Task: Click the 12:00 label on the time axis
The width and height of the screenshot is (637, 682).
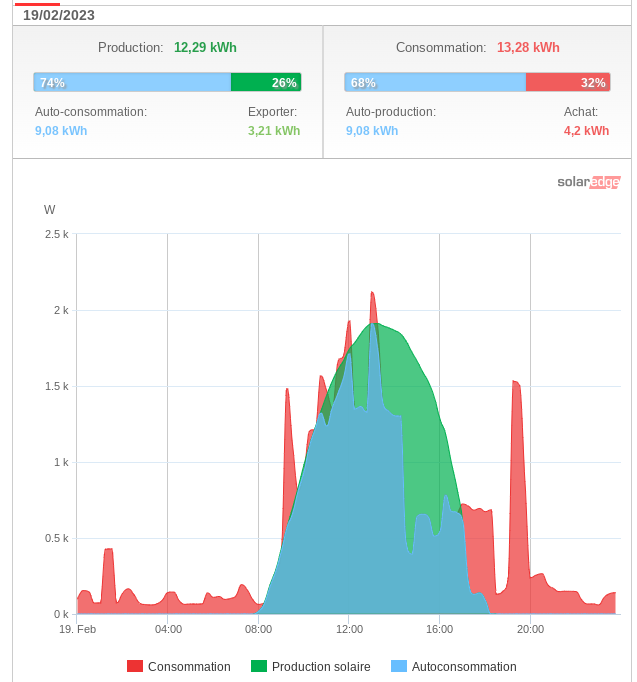Action: [349, 629]
